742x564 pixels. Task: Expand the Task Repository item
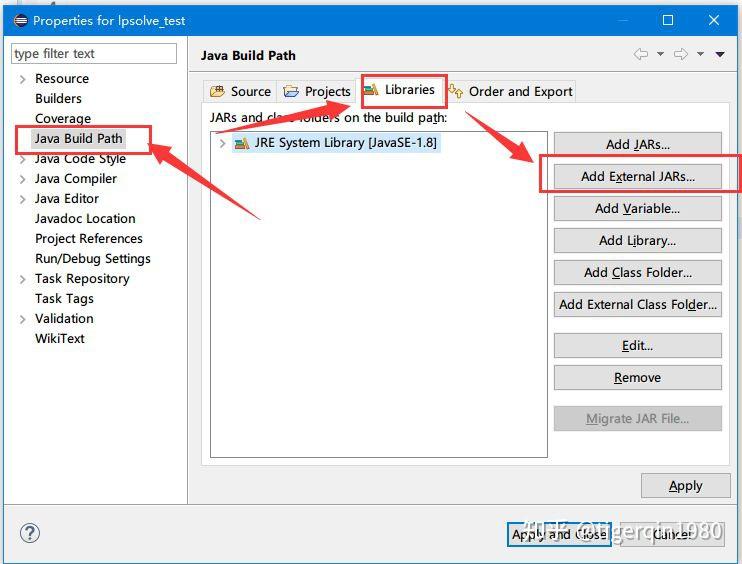[22, 280]
